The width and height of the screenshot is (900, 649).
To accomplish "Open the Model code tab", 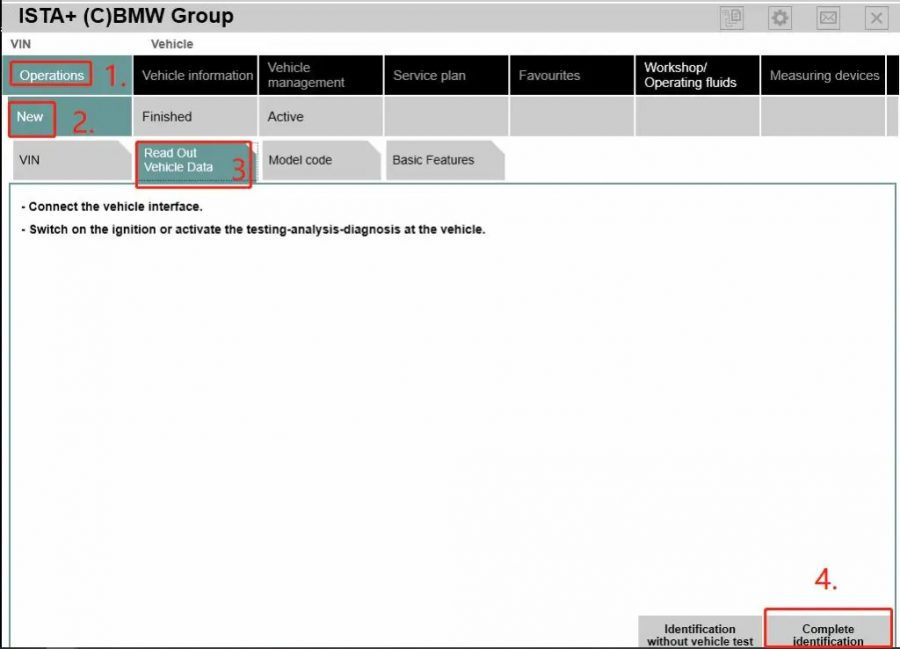I will point(300,160).
